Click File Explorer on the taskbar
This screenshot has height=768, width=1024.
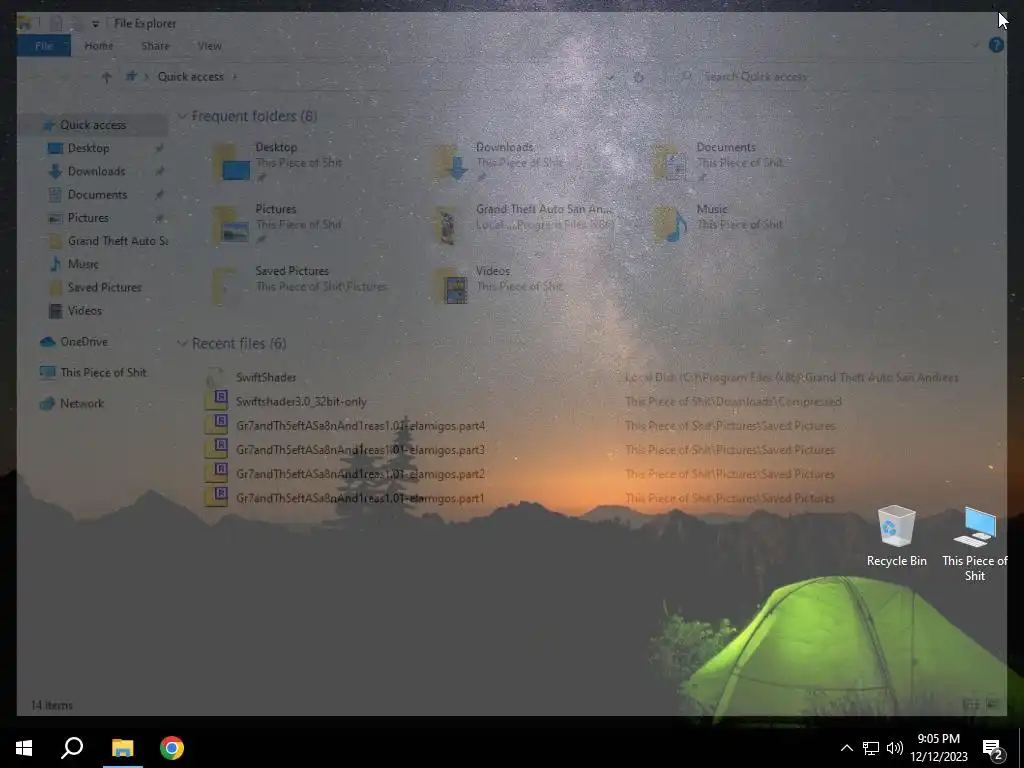[122, 748]
